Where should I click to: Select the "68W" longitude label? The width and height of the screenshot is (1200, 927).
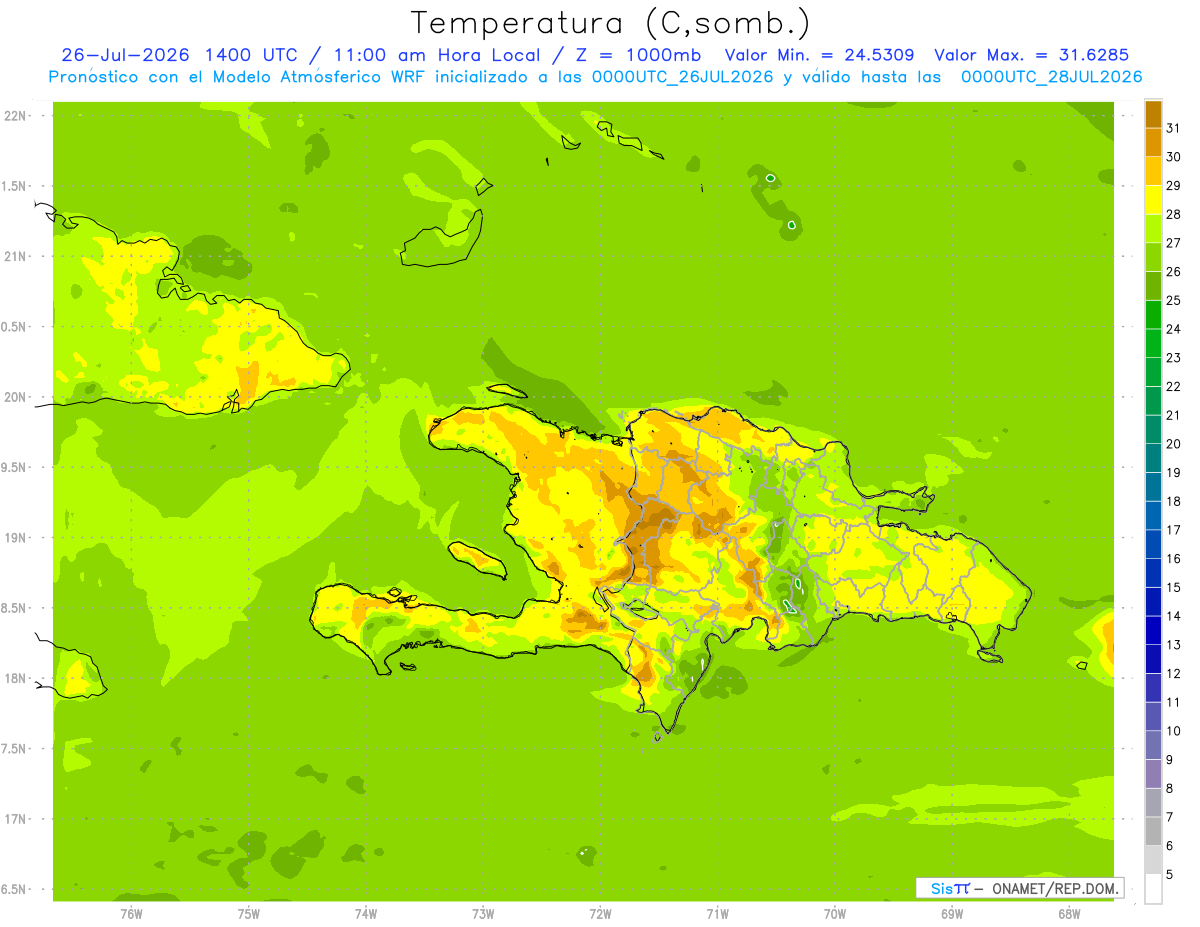tap(1069, 914)
